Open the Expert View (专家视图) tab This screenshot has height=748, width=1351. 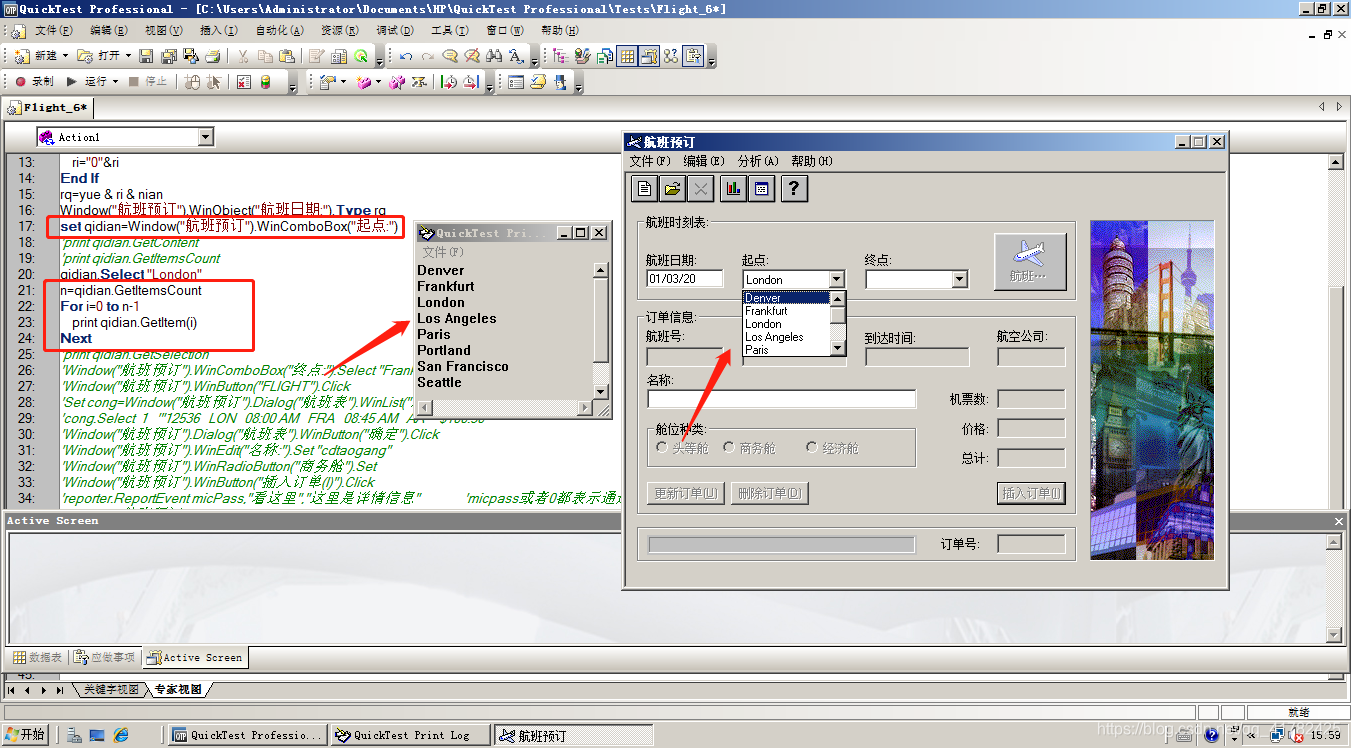coord(177,690)
